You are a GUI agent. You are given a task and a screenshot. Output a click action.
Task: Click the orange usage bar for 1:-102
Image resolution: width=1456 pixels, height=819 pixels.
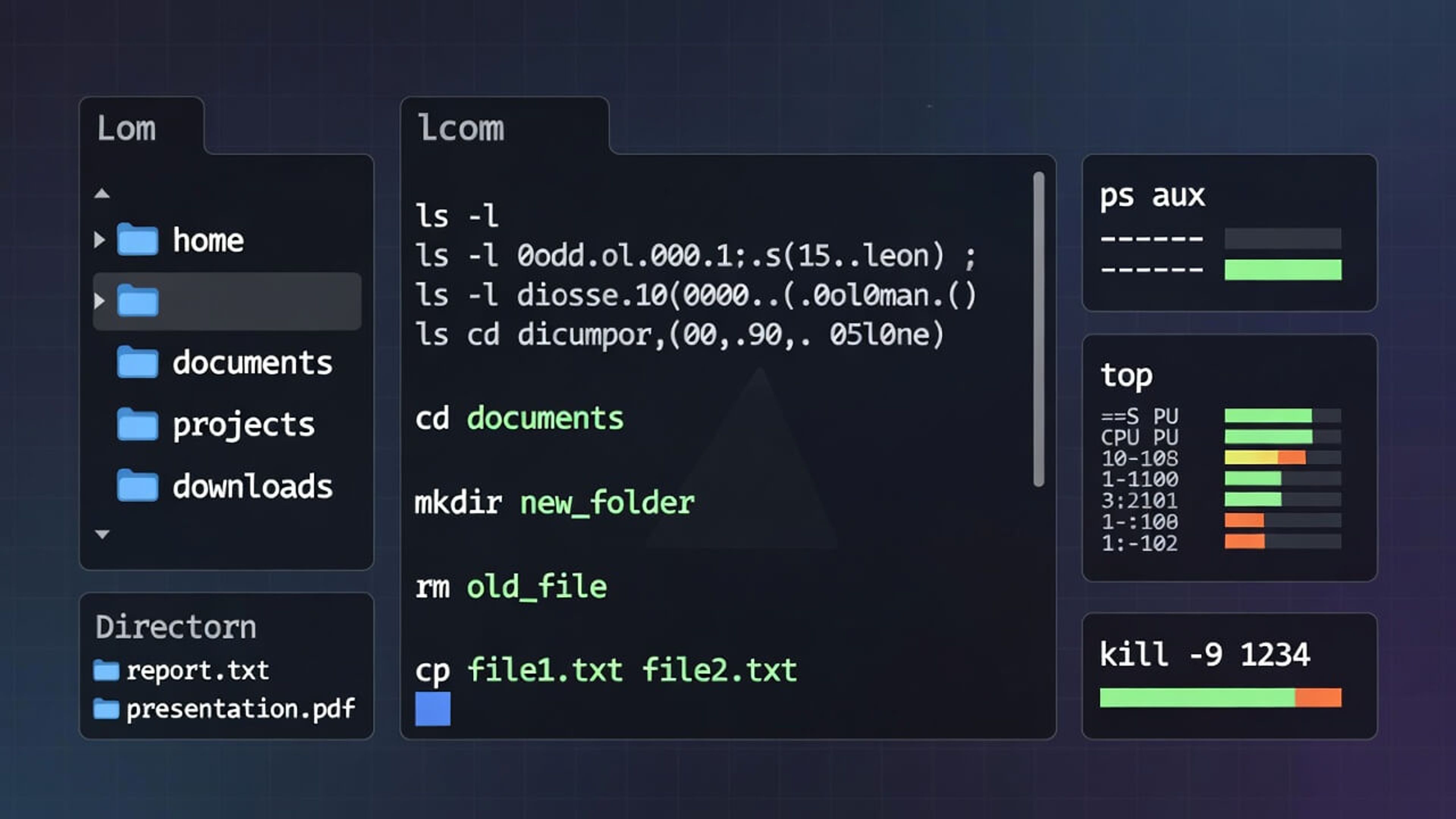[1244, 541]
